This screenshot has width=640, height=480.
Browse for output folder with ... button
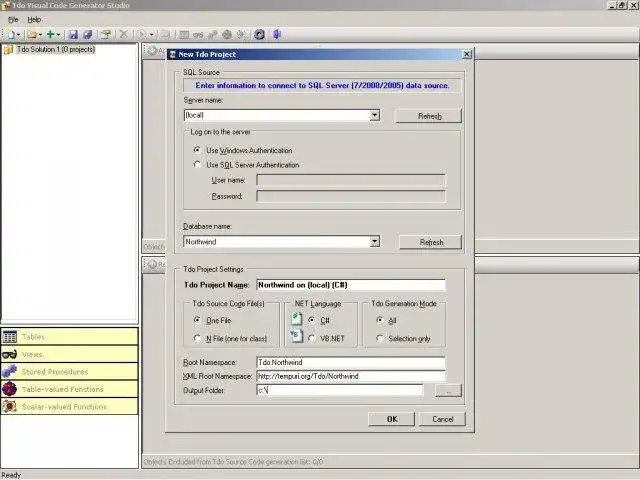click(x=449, y=391)
